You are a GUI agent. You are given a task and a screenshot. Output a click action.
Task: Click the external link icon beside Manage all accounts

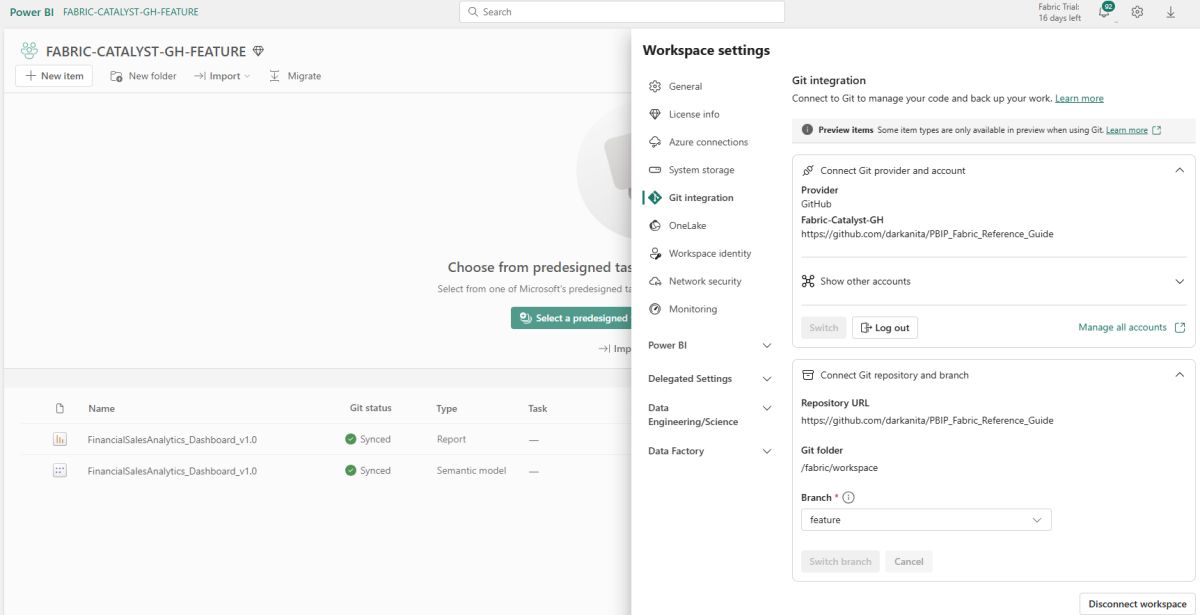pyautogui.click(x=1180, y=327)
